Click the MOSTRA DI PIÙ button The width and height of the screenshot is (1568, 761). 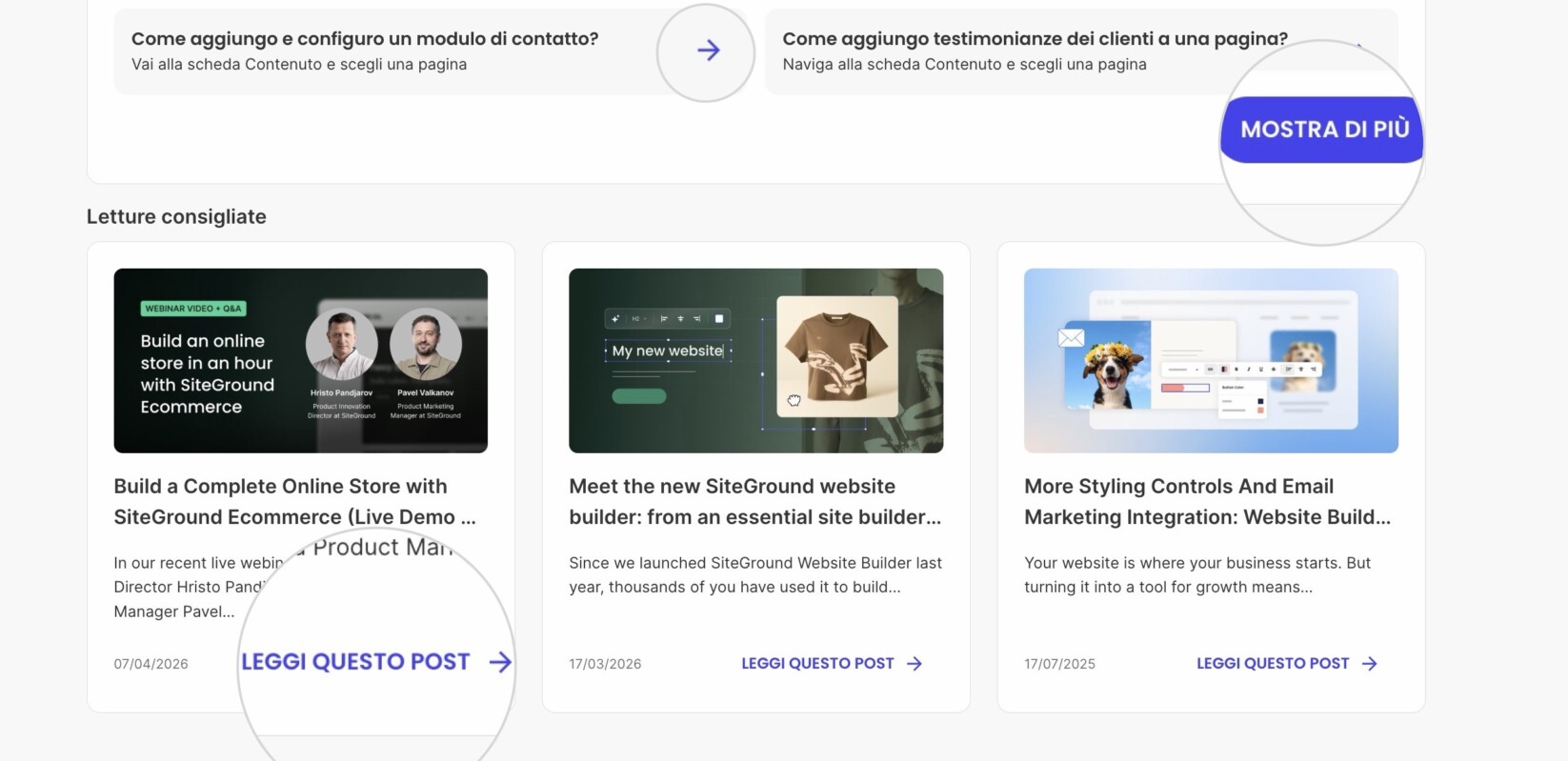[1323, 130]
